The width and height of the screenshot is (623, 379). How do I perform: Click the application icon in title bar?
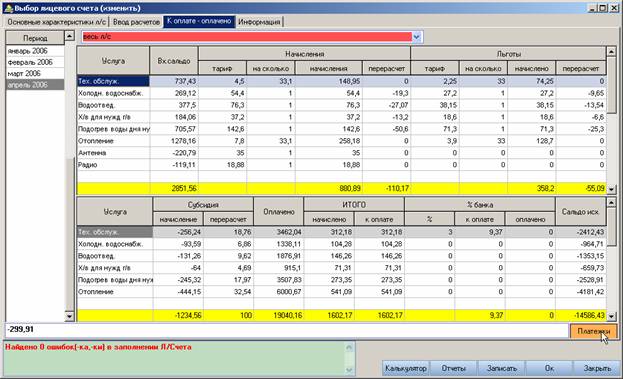pyautogui.click(x=8, y=8)
